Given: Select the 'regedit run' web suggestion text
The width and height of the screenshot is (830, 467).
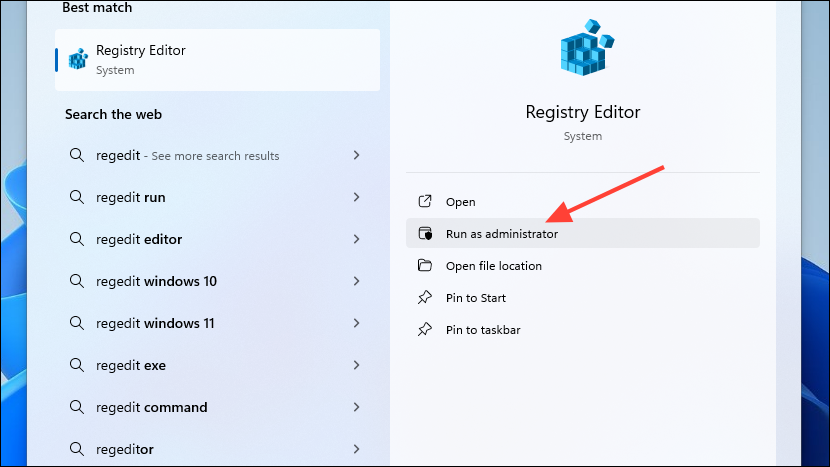Looking at the screenshot, I should pos(131,197).
